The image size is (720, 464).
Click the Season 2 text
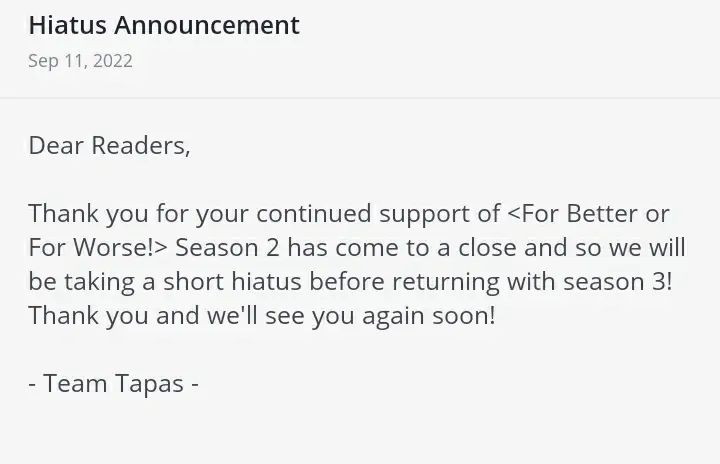pyautogui.click(x=227, y=248)
